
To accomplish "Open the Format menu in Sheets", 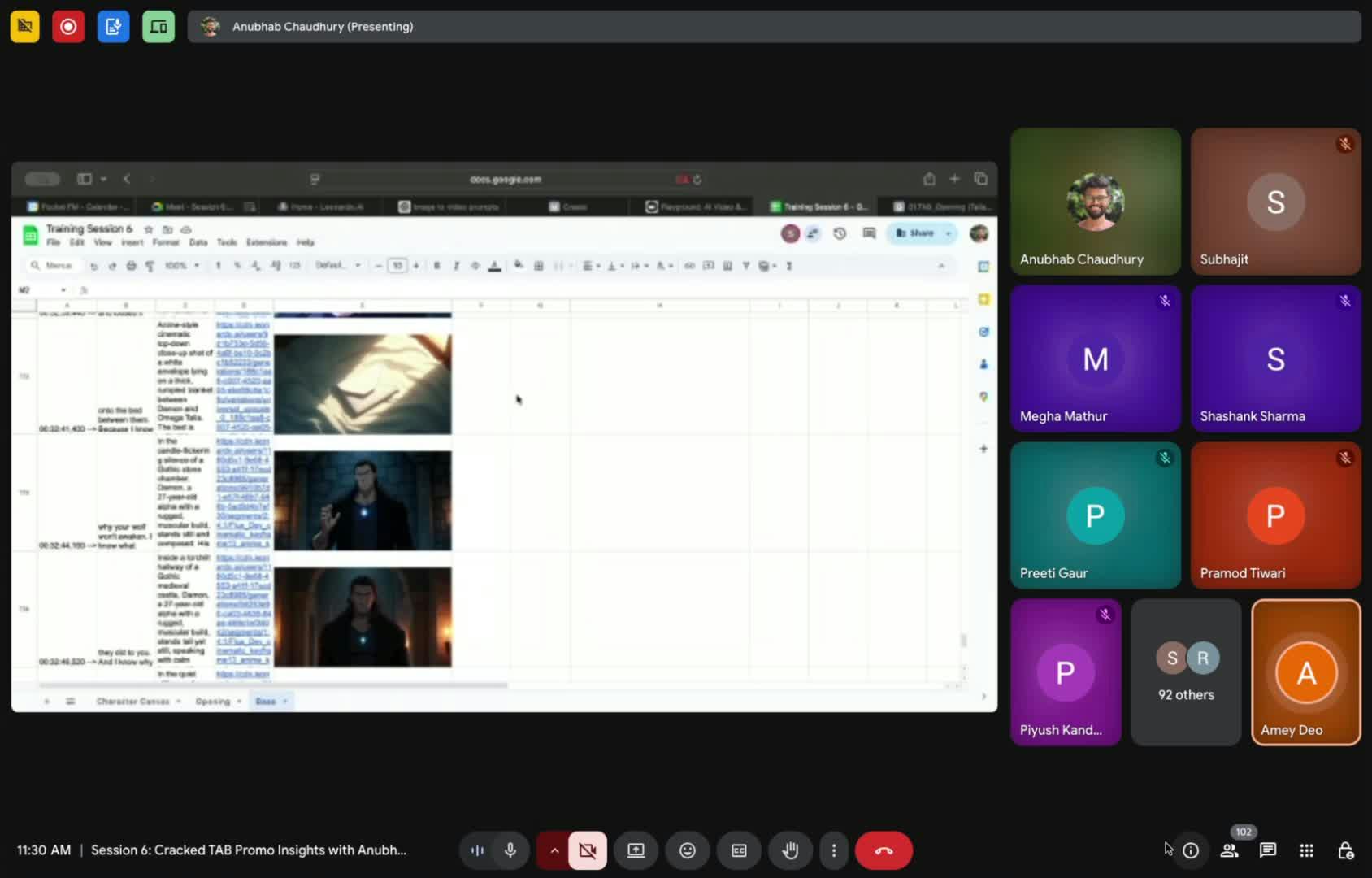I will tap(166, 242).
